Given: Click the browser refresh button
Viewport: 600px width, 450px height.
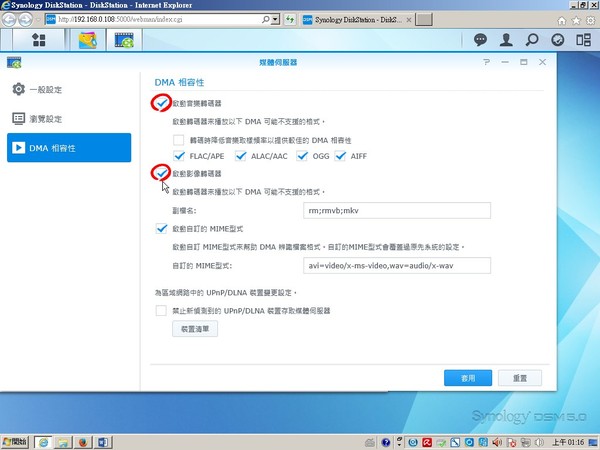Looking at the screenshot, I should 290,19.
